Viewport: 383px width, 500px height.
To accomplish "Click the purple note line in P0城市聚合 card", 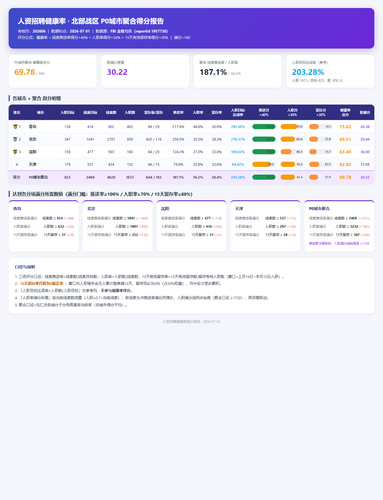I will click(339, 243).
